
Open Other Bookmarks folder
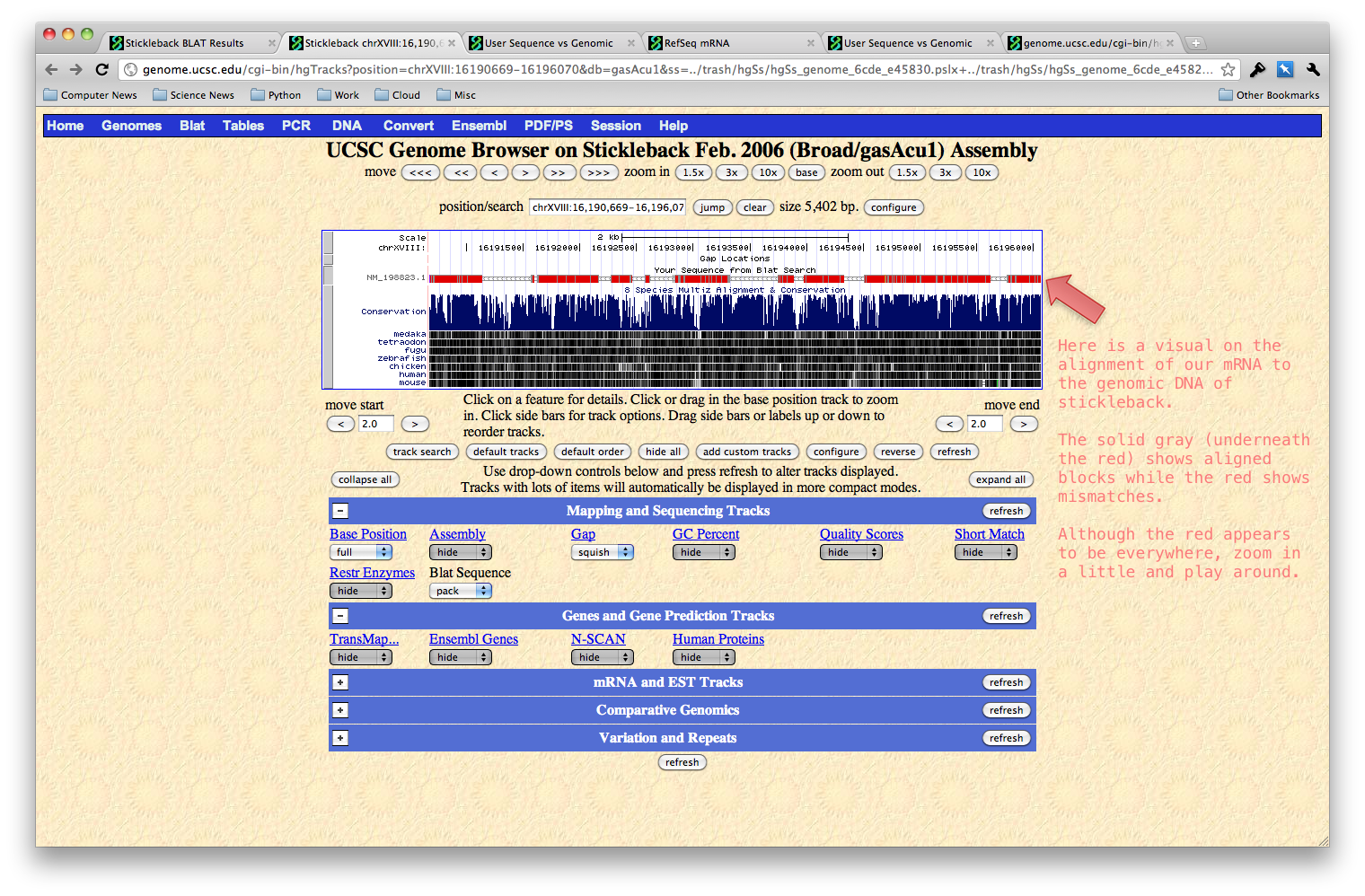[1269, 95]
